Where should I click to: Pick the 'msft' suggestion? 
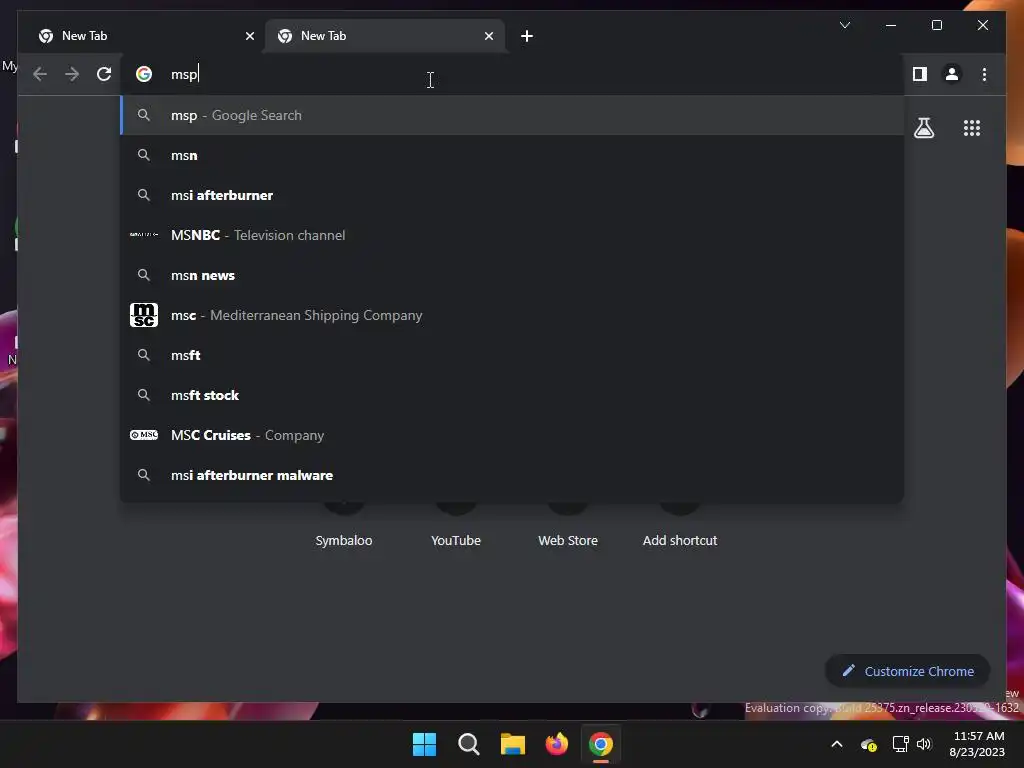click(x=513, y=355)
